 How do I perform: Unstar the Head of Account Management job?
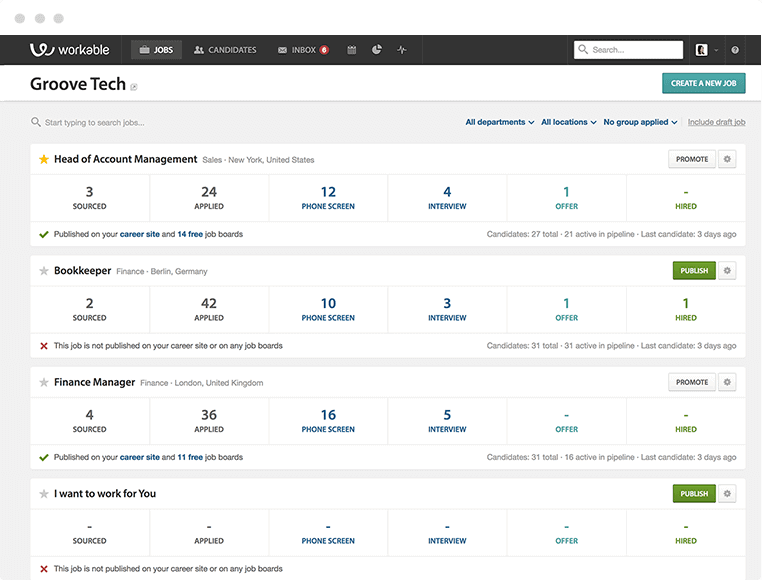(x=43, y=160)
